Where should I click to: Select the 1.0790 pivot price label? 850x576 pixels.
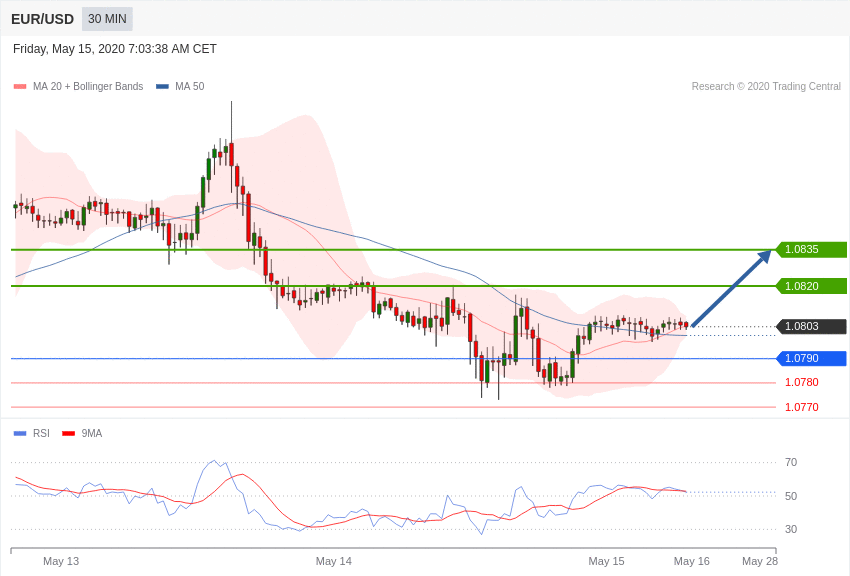[812, 358]
